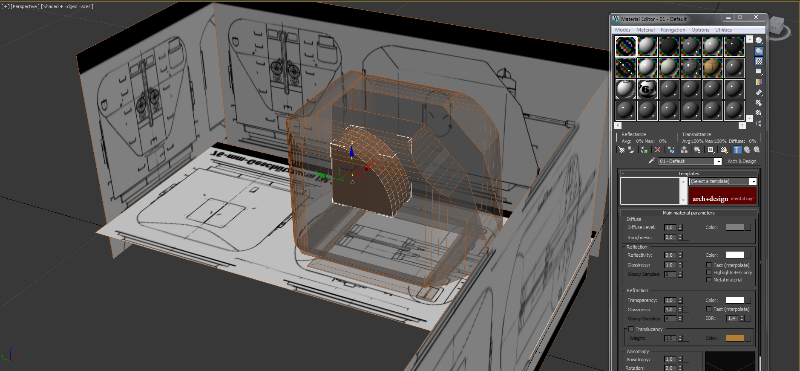The image size is (800, 371).
Task: Open the Utilities menu
Action: pos(724,30)
